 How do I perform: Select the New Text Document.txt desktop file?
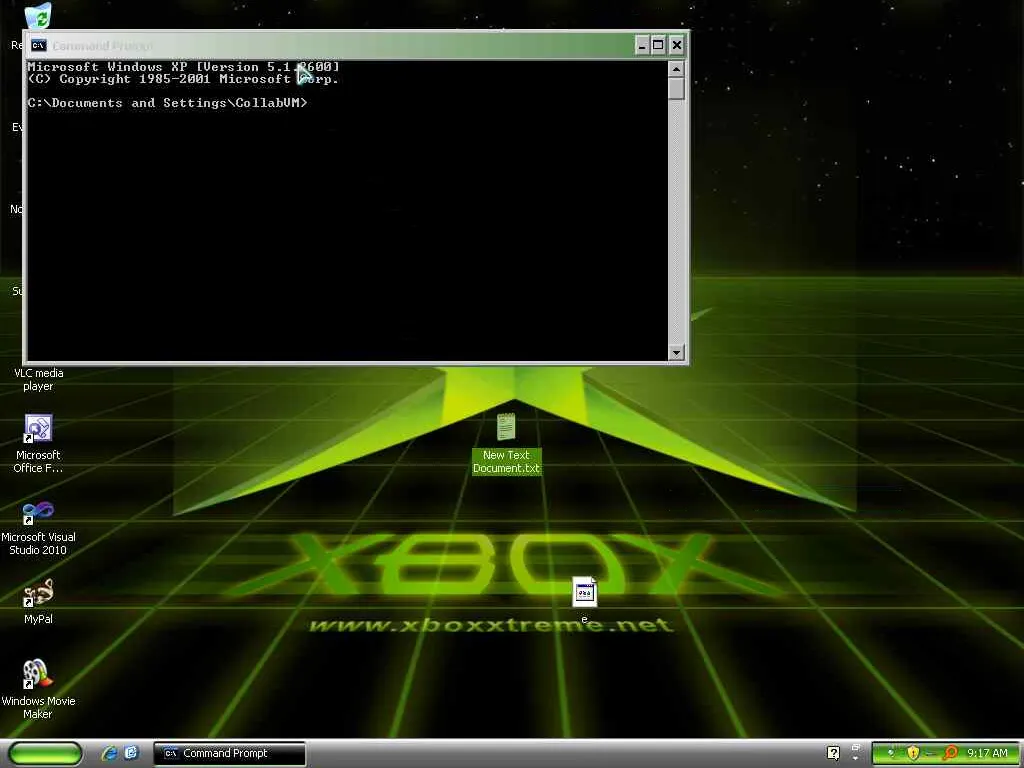(x=506, y=443)
